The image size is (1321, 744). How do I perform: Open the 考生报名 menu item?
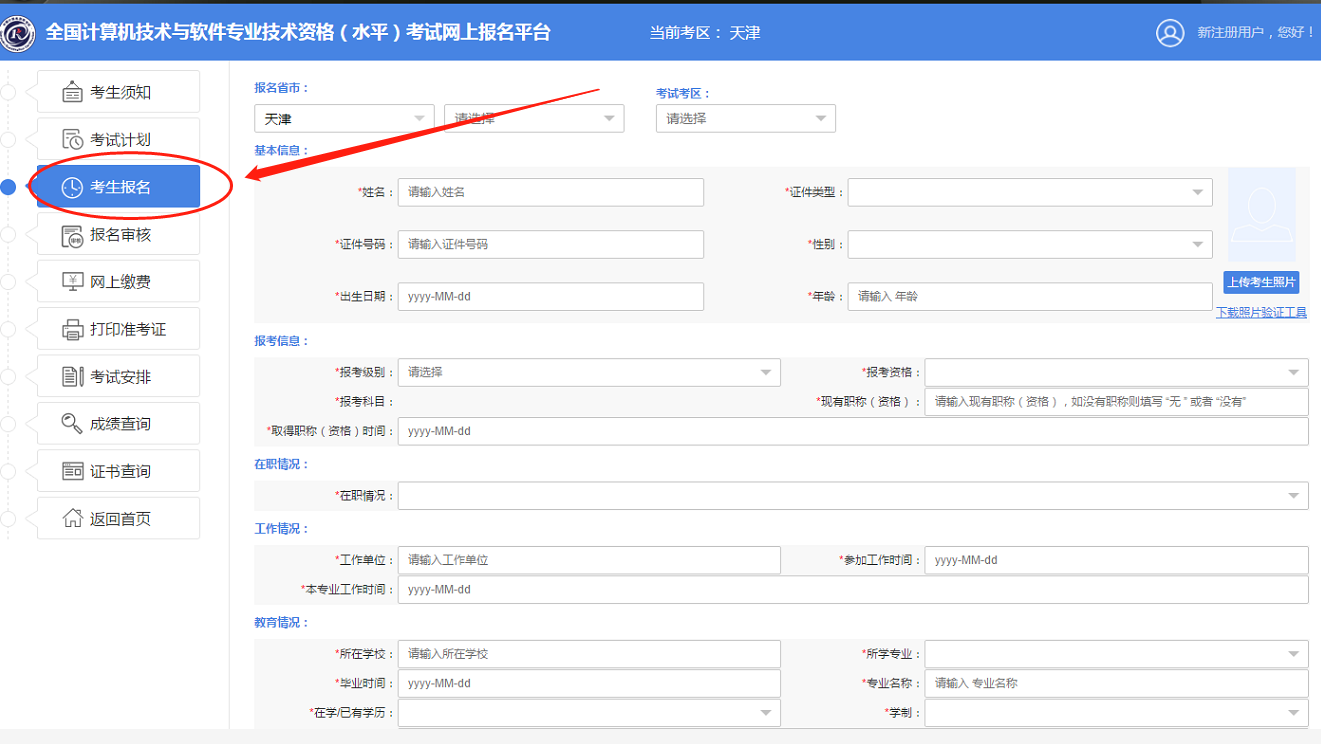click(119, 187)
